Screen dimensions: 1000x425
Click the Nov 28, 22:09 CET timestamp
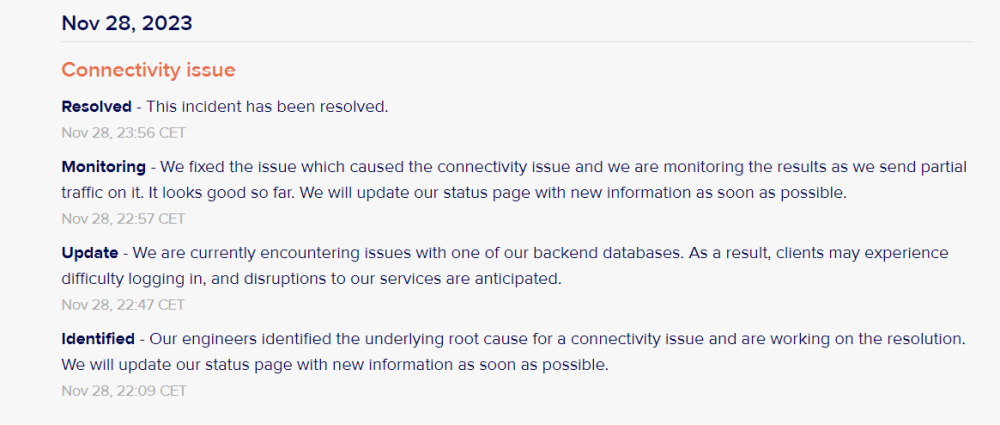(x=124, y=391)
